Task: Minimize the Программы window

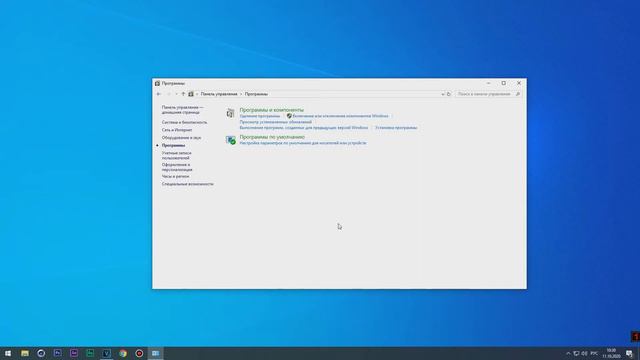Action: pyautogui.click(x=488, y=83)
